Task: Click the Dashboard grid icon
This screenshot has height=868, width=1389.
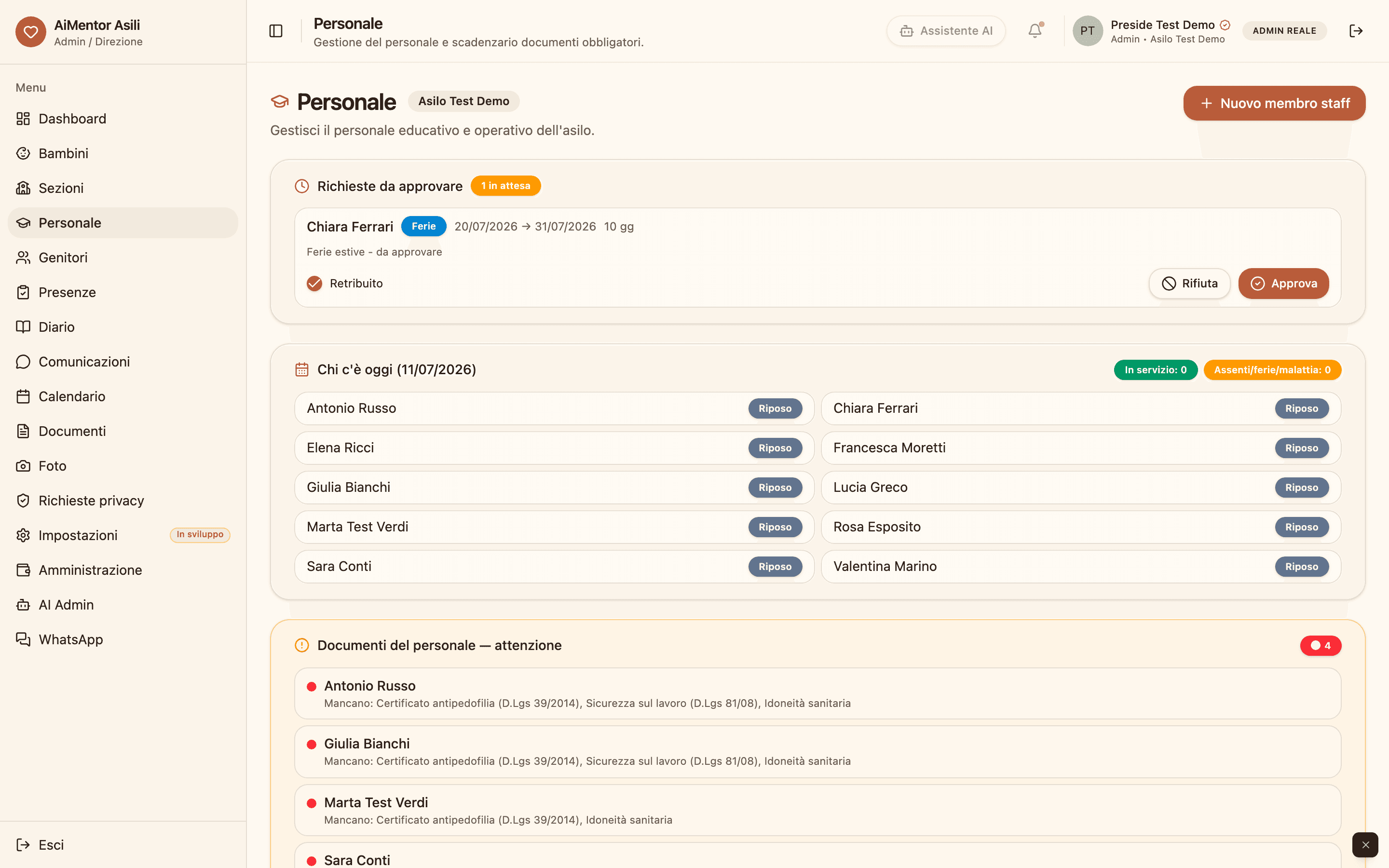Action: coord(23,119)
